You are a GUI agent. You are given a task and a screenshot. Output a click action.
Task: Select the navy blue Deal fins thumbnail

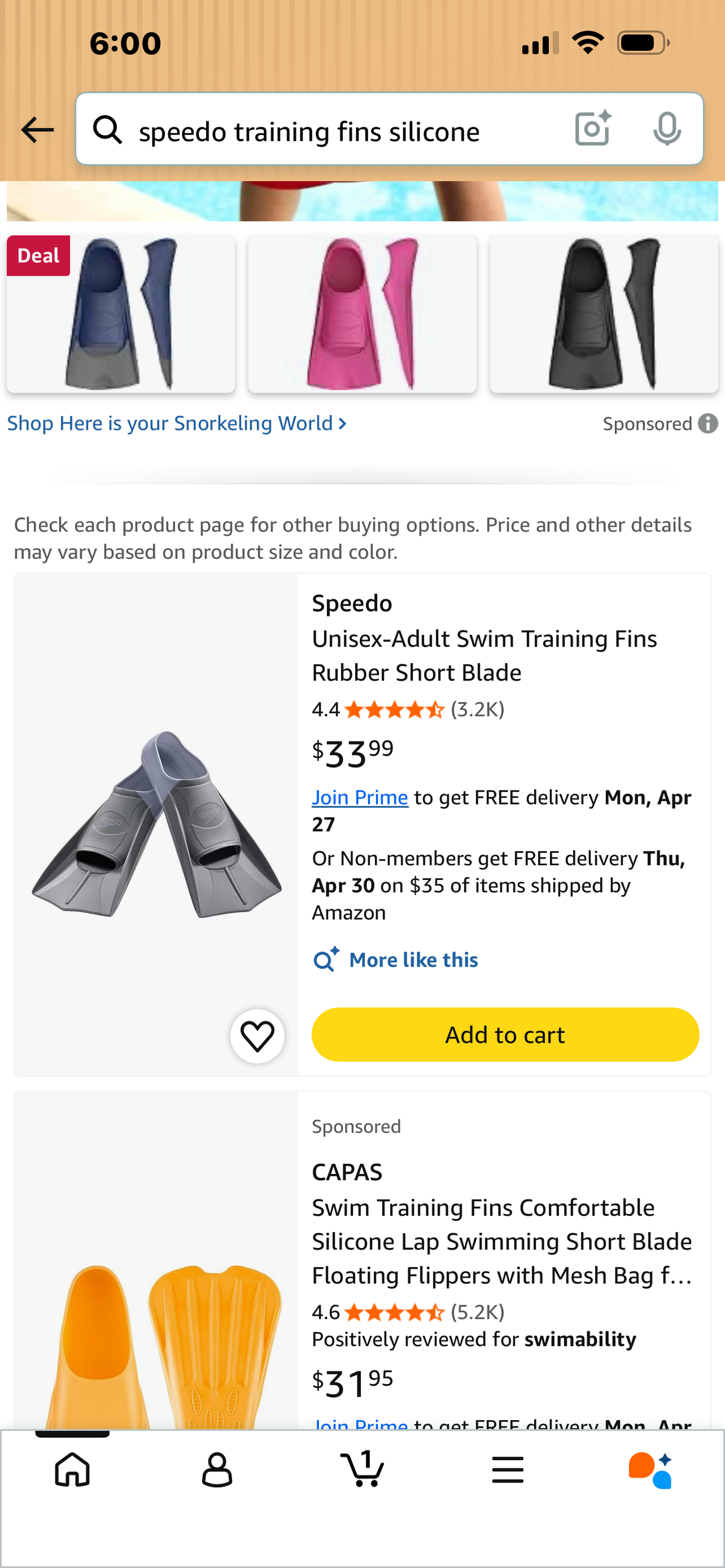[121, 314]
